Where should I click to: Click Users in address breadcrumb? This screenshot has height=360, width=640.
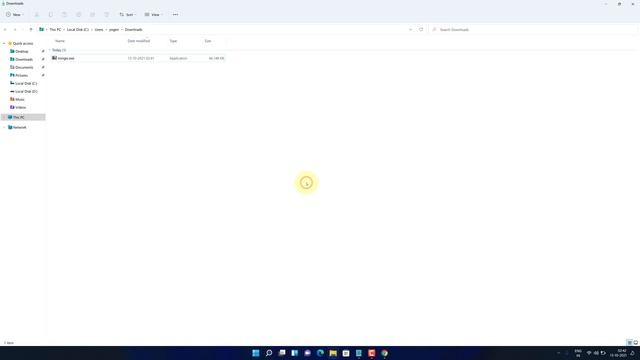click(x=99, y=30)
